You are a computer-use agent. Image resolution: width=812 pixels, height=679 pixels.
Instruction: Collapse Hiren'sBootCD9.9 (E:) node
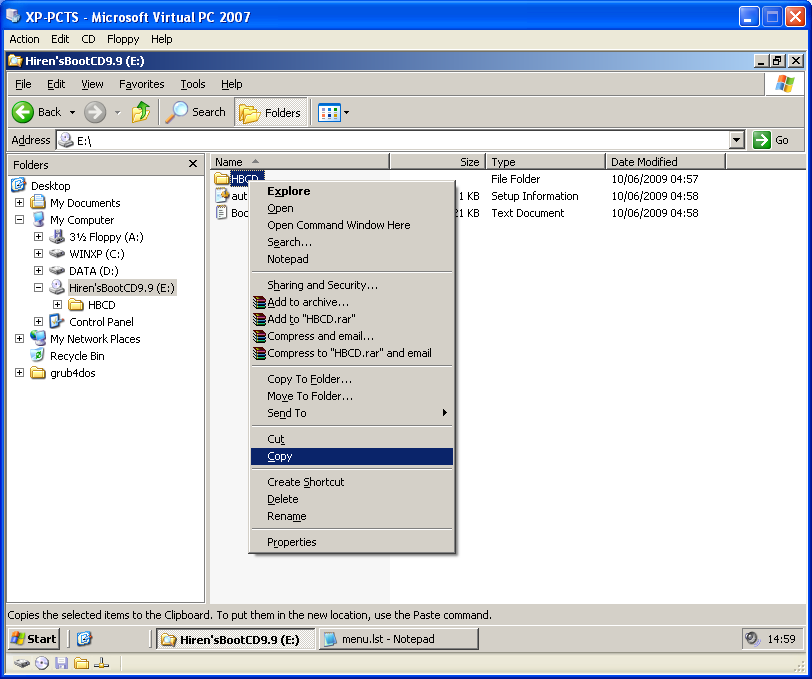(x=38, y=287)
